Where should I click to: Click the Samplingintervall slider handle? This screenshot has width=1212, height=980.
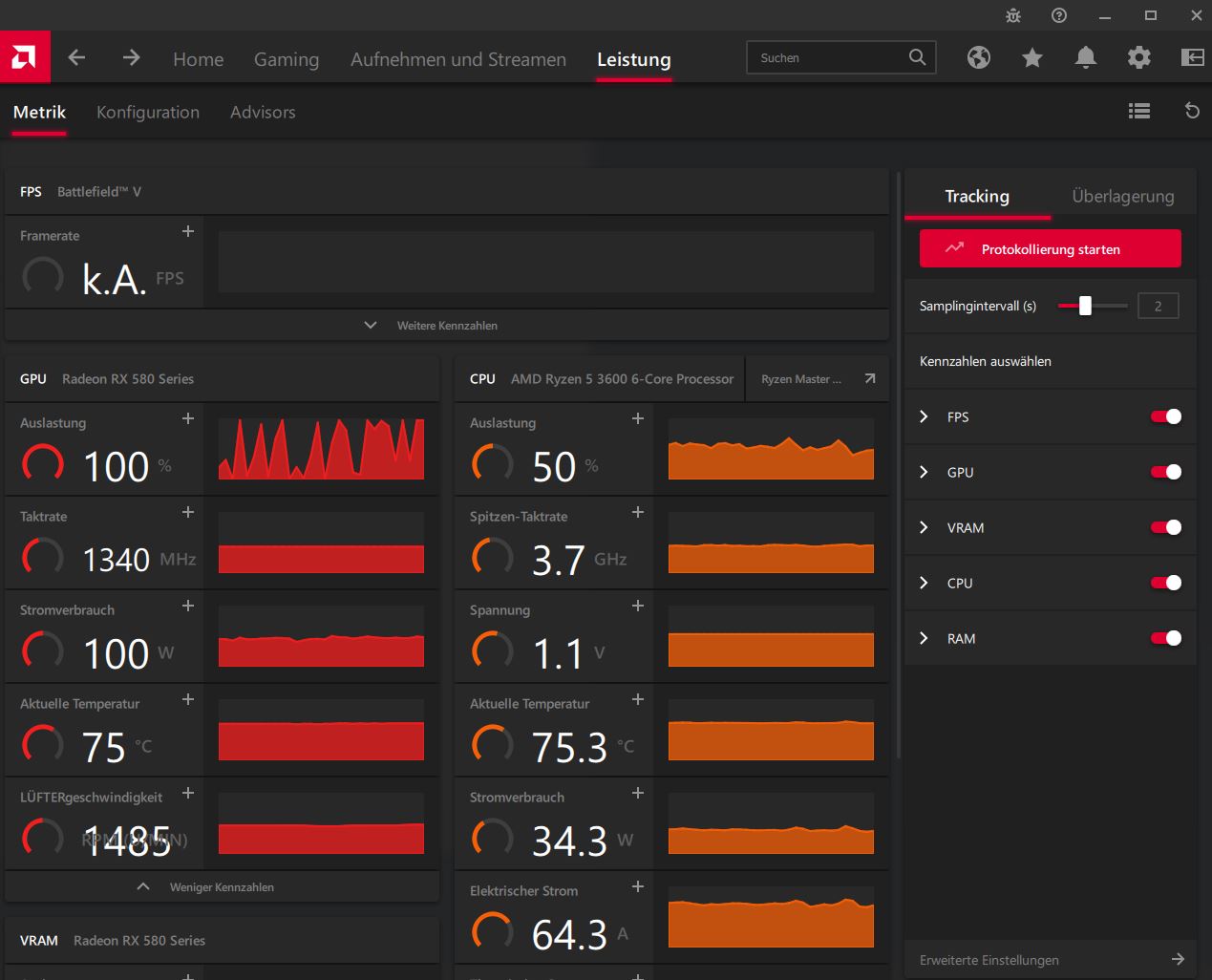pyautogui.click(x=1085, y=306)
